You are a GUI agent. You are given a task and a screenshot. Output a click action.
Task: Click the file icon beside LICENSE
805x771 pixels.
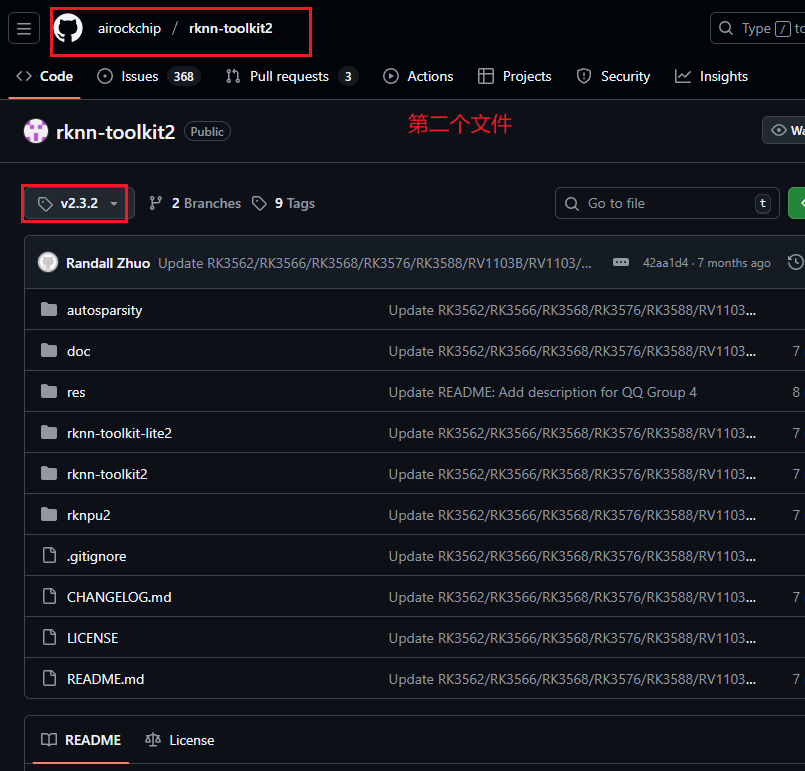click(x=49, y=637)
